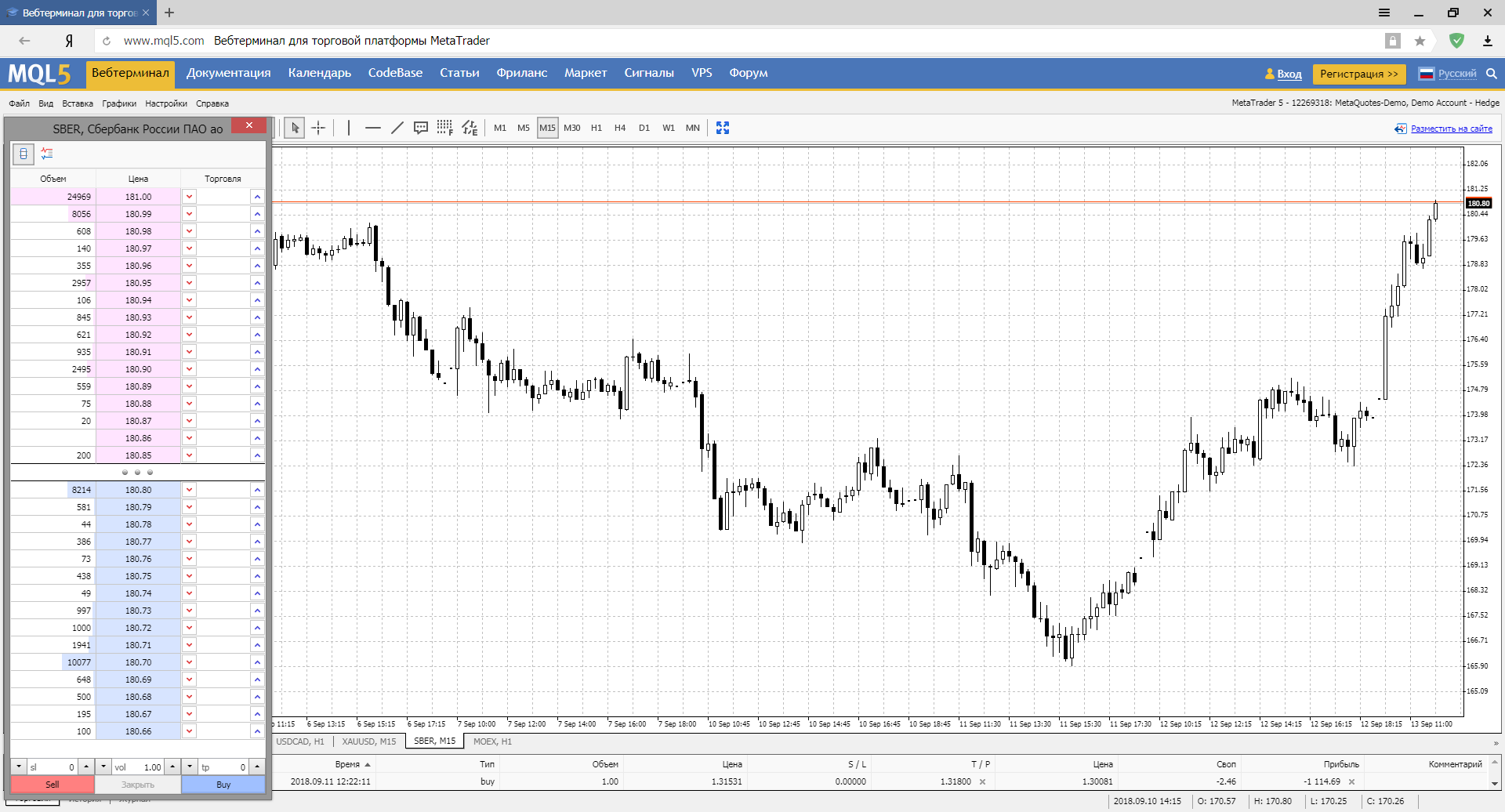Screen dimensions: 1505x812
Task: Decrease volume with vol down arrow
Action: [103, 767]
